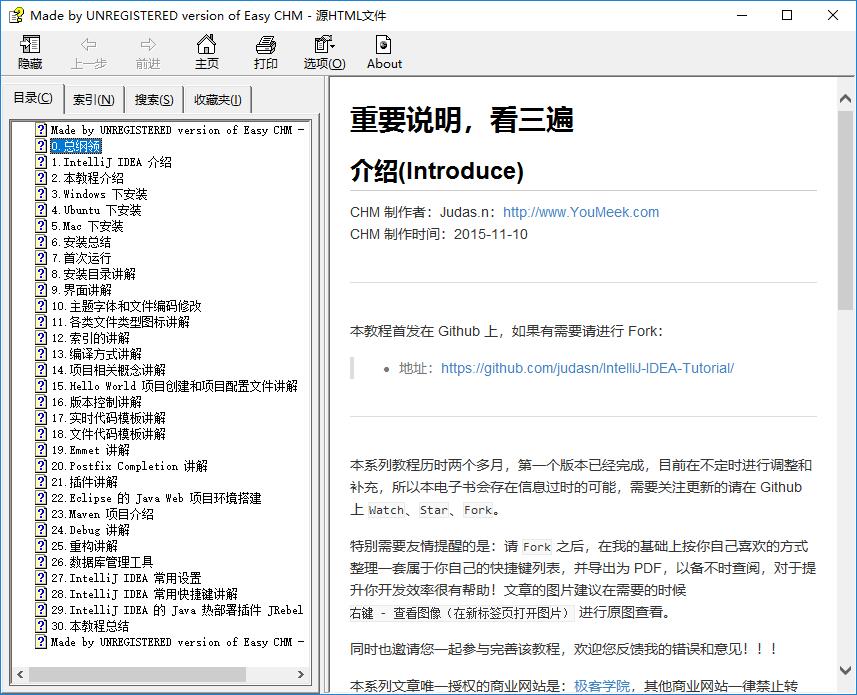The width and height of the screenshot is (857, 695).
Task: Click the 介绍(Introduce) heading
Action: click(437, 170)
